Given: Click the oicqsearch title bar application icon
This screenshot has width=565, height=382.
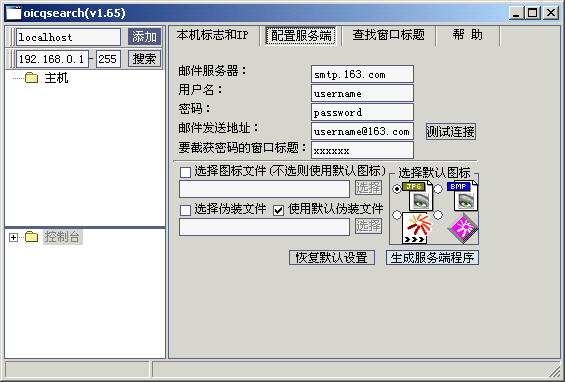Looking at the screenshot, I should pos(14,13).
